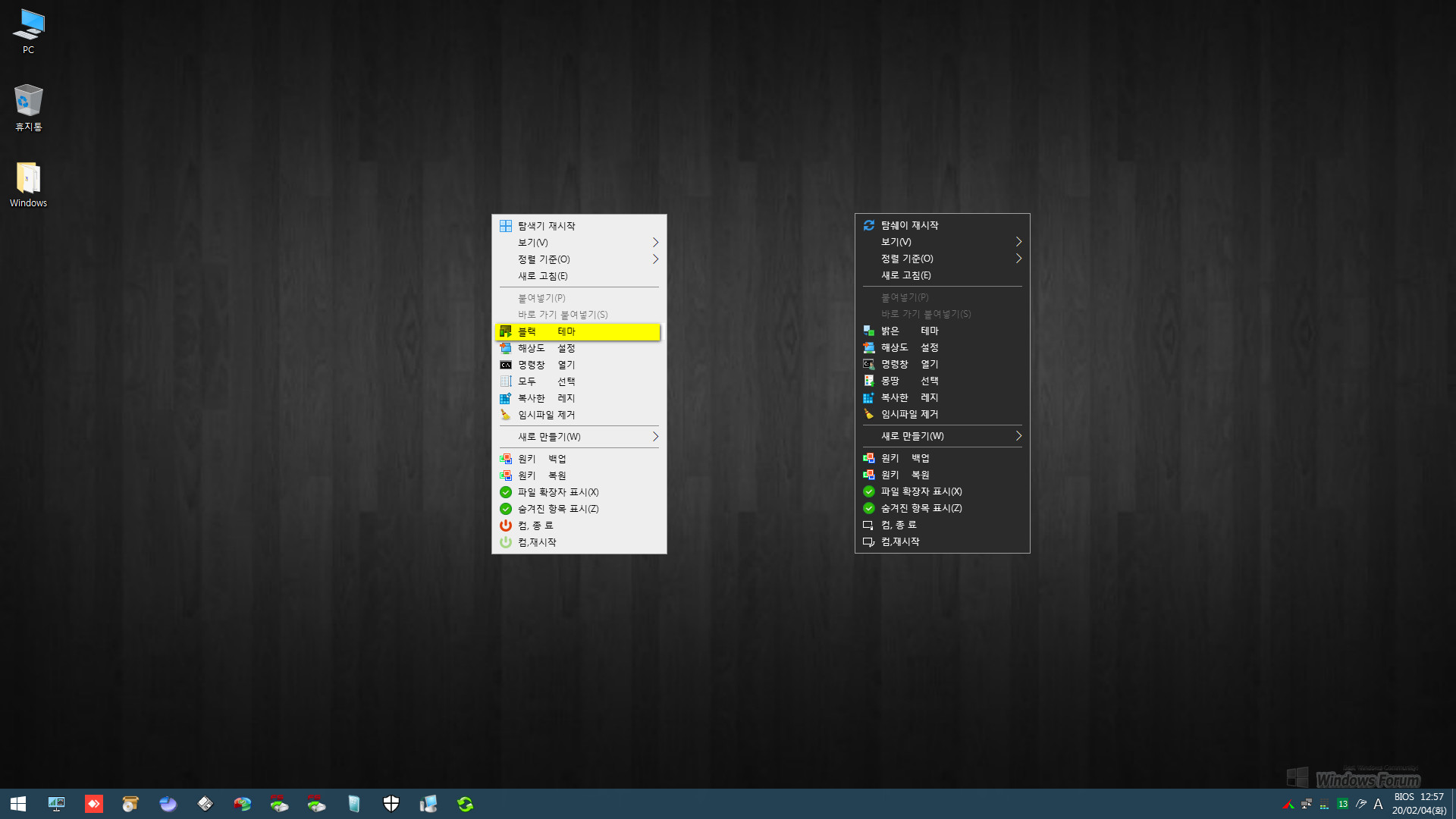1456x819 pixels.
Task: Select the 휴지통 recycle bin icon
Action: click(x=29, y=108)
